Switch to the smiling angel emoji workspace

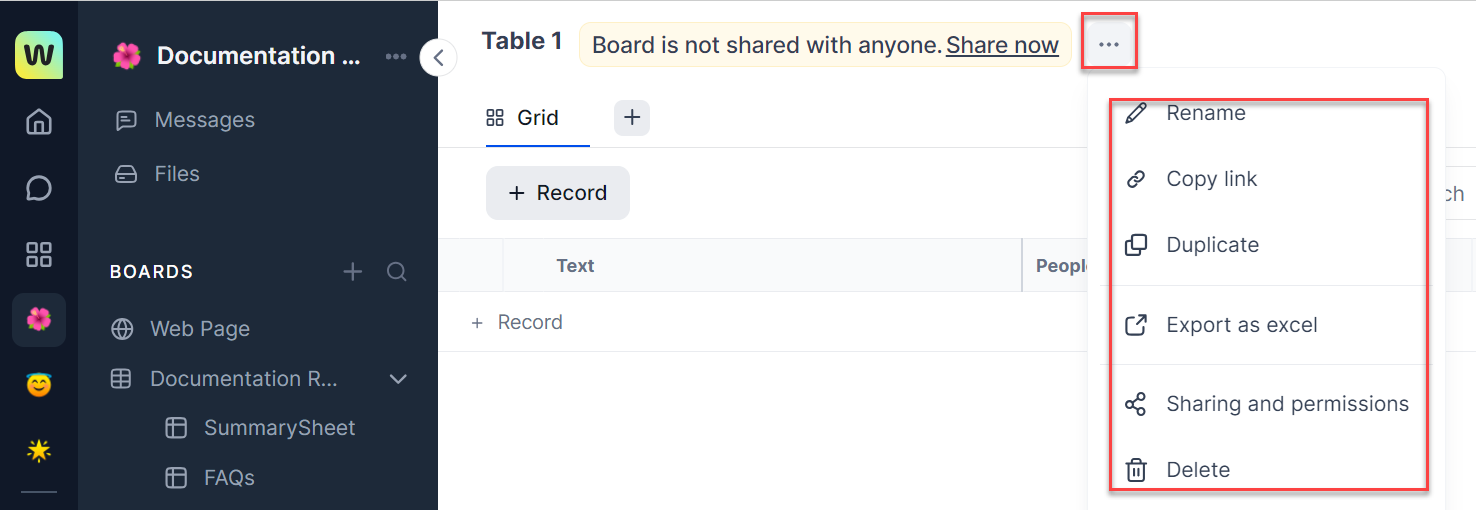39,385
